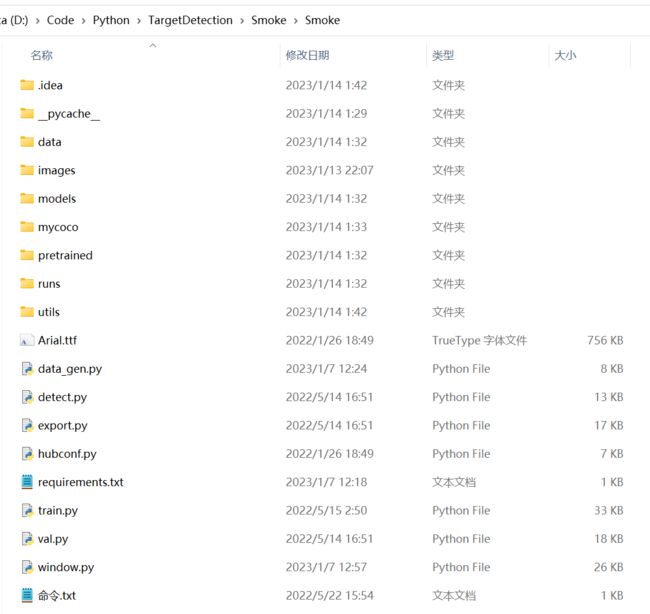Image resolution: width=650 pixels, height=614 pixels.
Task: Select the mycoco folder icon
Action: [x=27, y=227]
